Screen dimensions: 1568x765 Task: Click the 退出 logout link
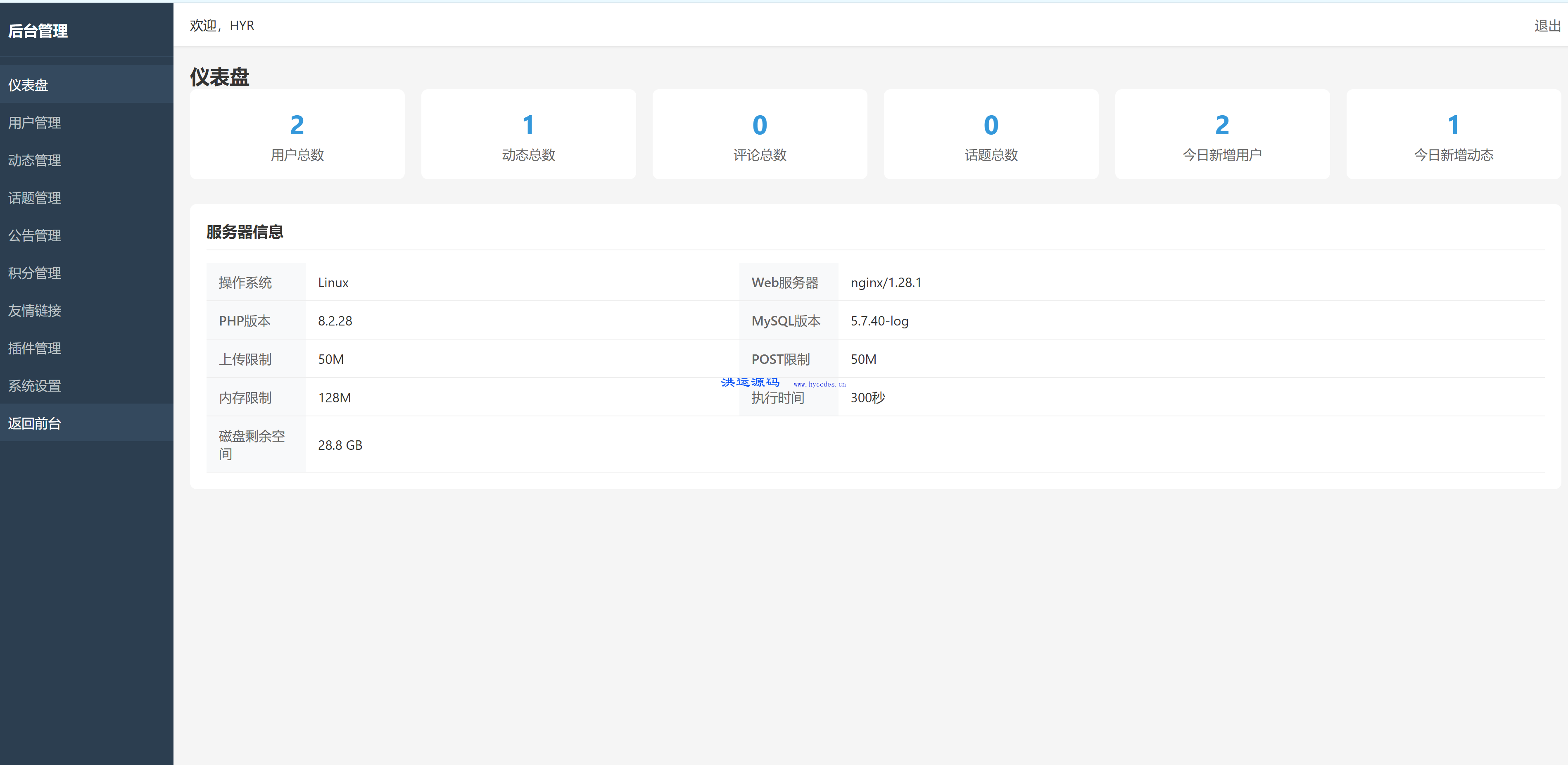1547,26
